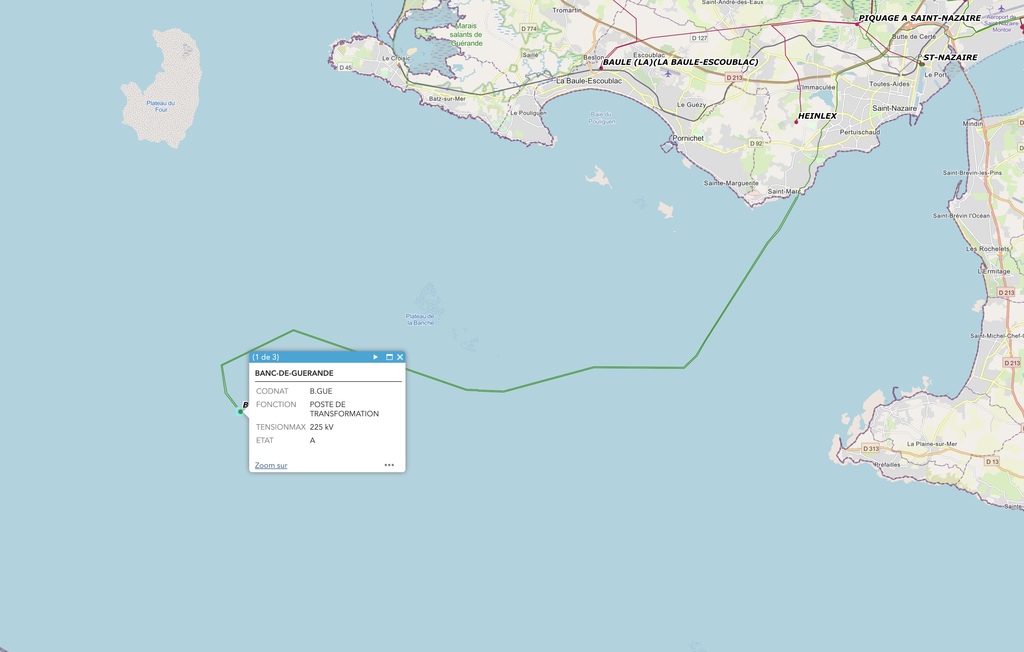Screen dimensions: 1024x652
Task: Click the Plateau de la Banche label
Action: 421,319
